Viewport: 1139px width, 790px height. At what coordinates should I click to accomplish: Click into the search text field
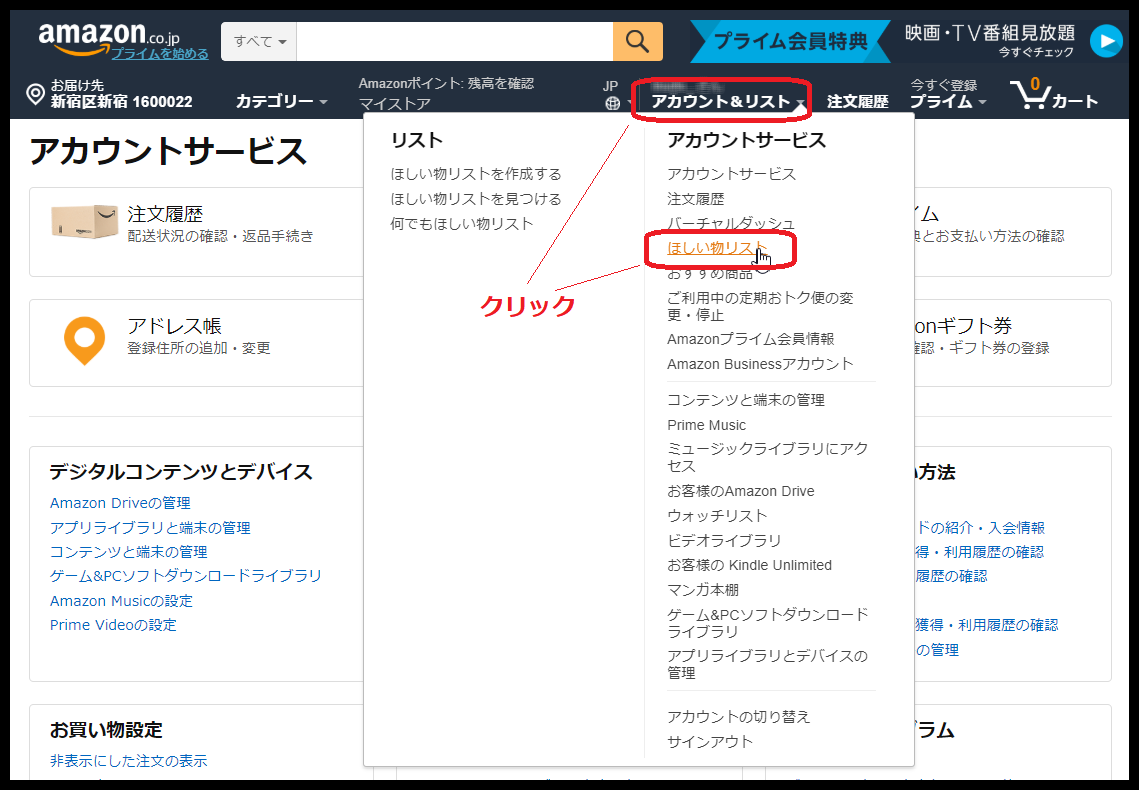454,42
